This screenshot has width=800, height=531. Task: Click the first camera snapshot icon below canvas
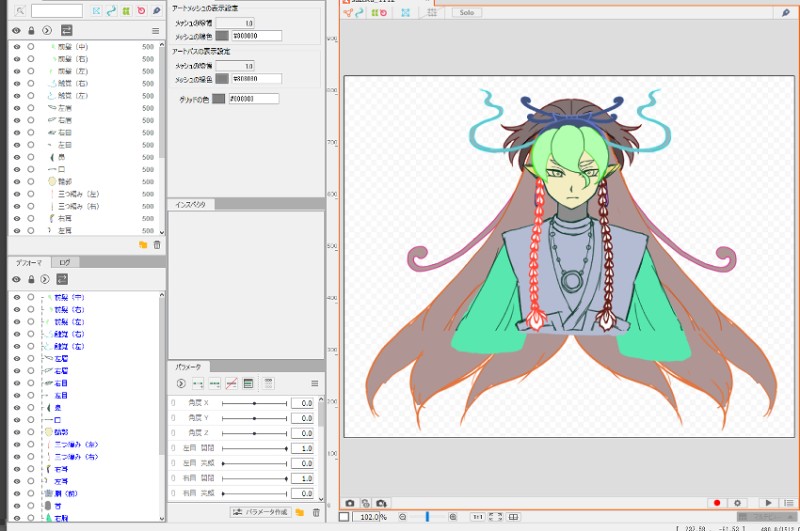[350, 503]
